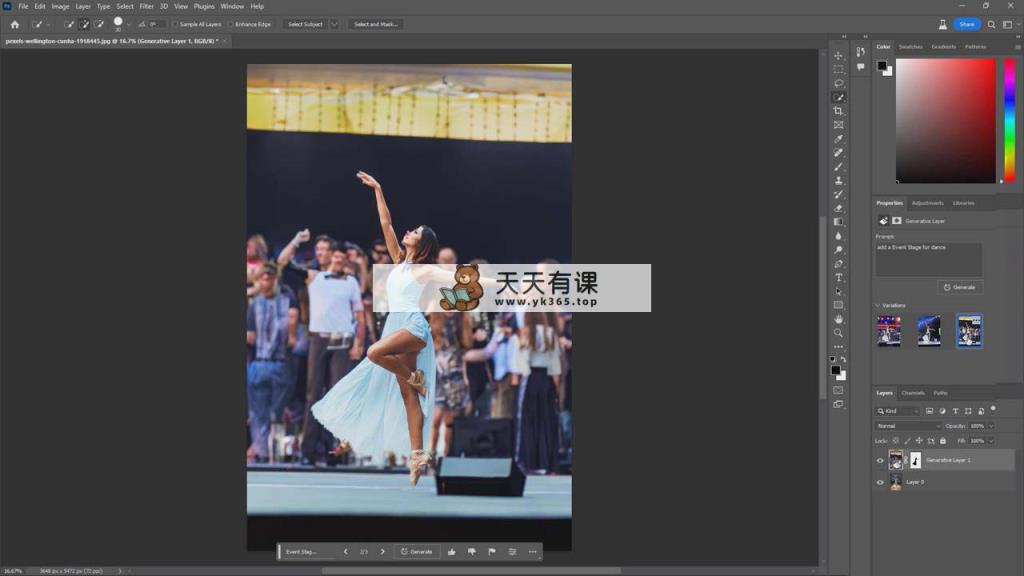The image size is (1024, 576).
Task: Select the Brush tool
Action: pos(839,167)
